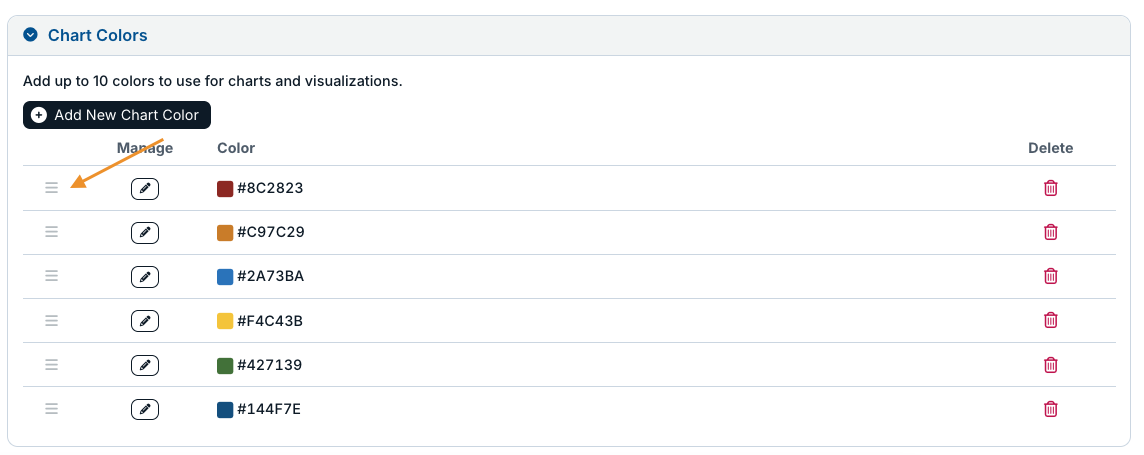
Task: Edit the #8C2823 color with pencil icon
Action: click(x=144, y=188)
